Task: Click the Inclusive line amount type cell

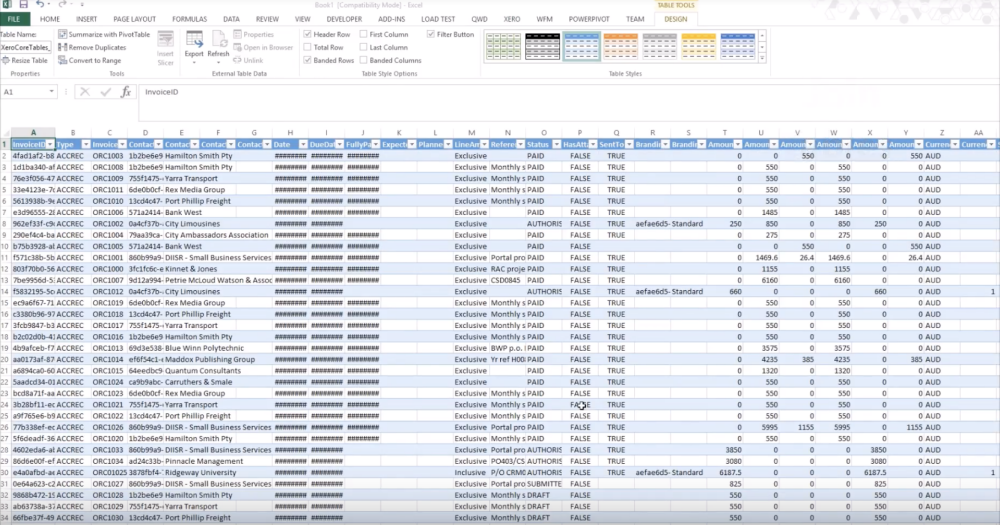Action: tap(471, 473)
